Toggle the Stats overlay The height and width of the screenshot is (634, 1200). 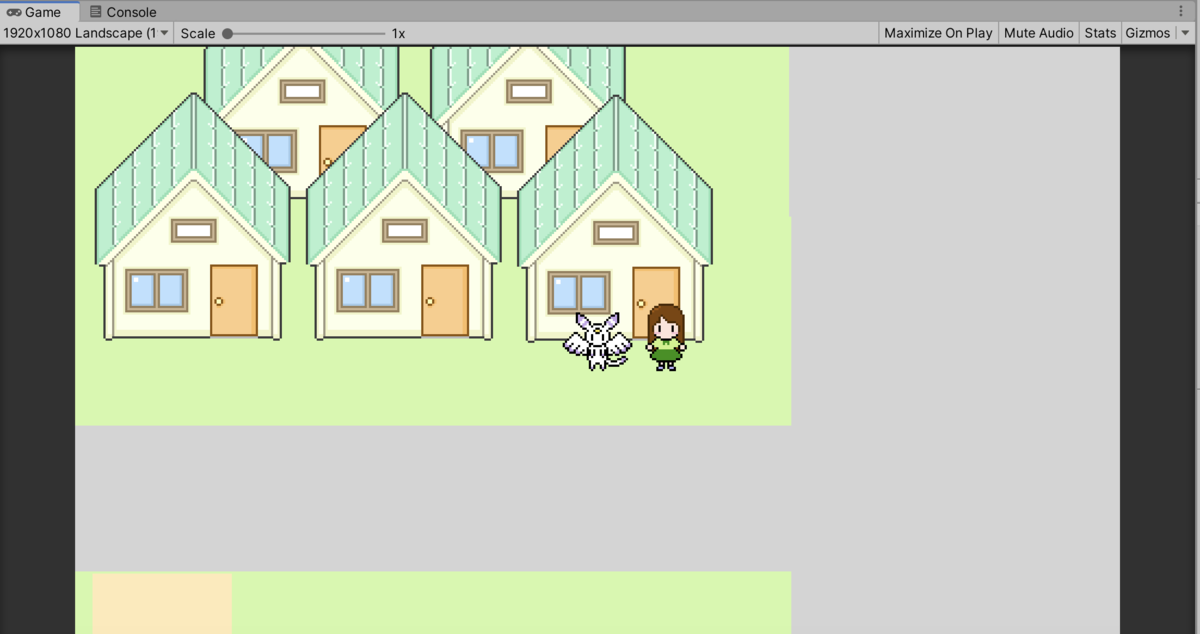click(x=1100, y=33)
